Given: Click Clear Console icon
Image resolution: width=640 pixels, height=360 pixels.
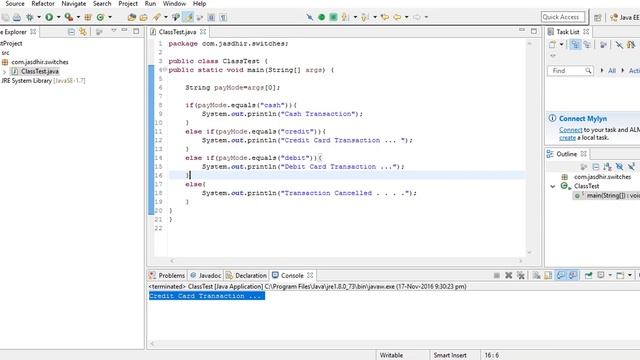Looking at the screenshot, I should coord(536,276).
